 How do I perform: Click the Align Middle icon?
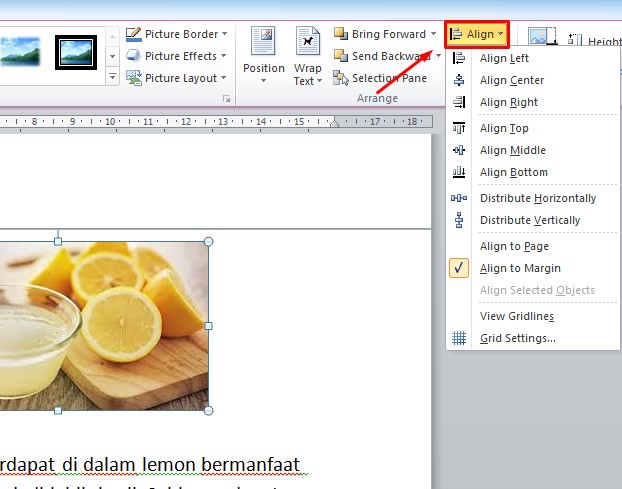(459, 150)
